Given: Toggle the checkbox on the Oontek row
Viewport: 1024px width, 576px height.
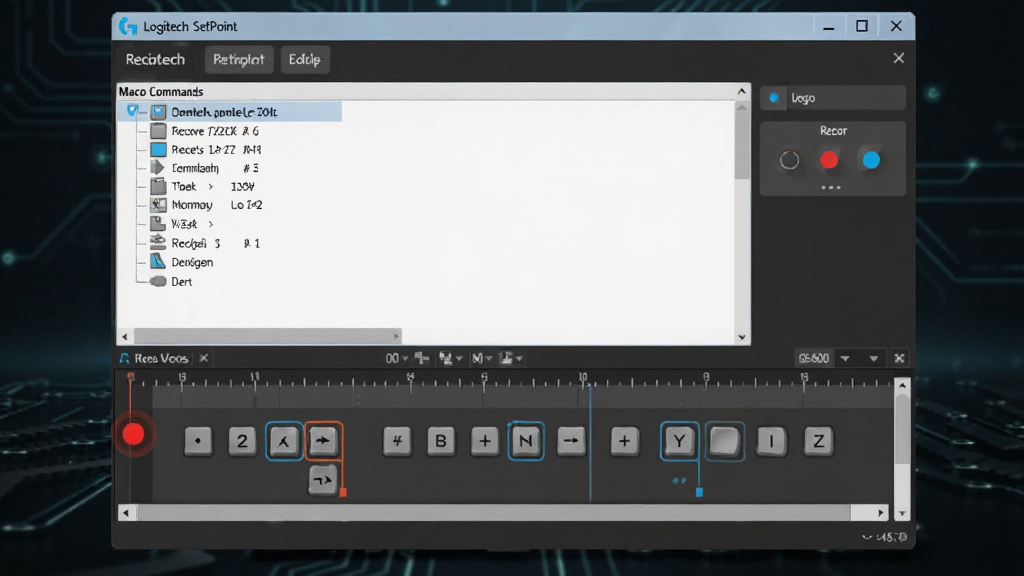Looking at the screenshot, I should coord(133,111).
